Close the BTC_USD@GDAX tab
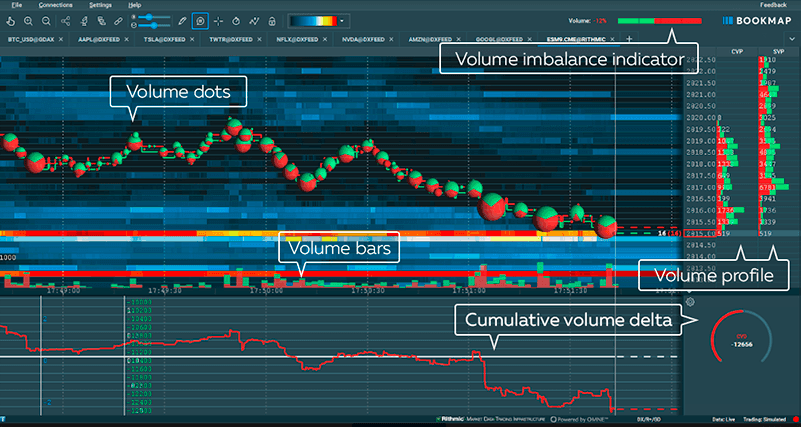 click(x=61, y=39)
